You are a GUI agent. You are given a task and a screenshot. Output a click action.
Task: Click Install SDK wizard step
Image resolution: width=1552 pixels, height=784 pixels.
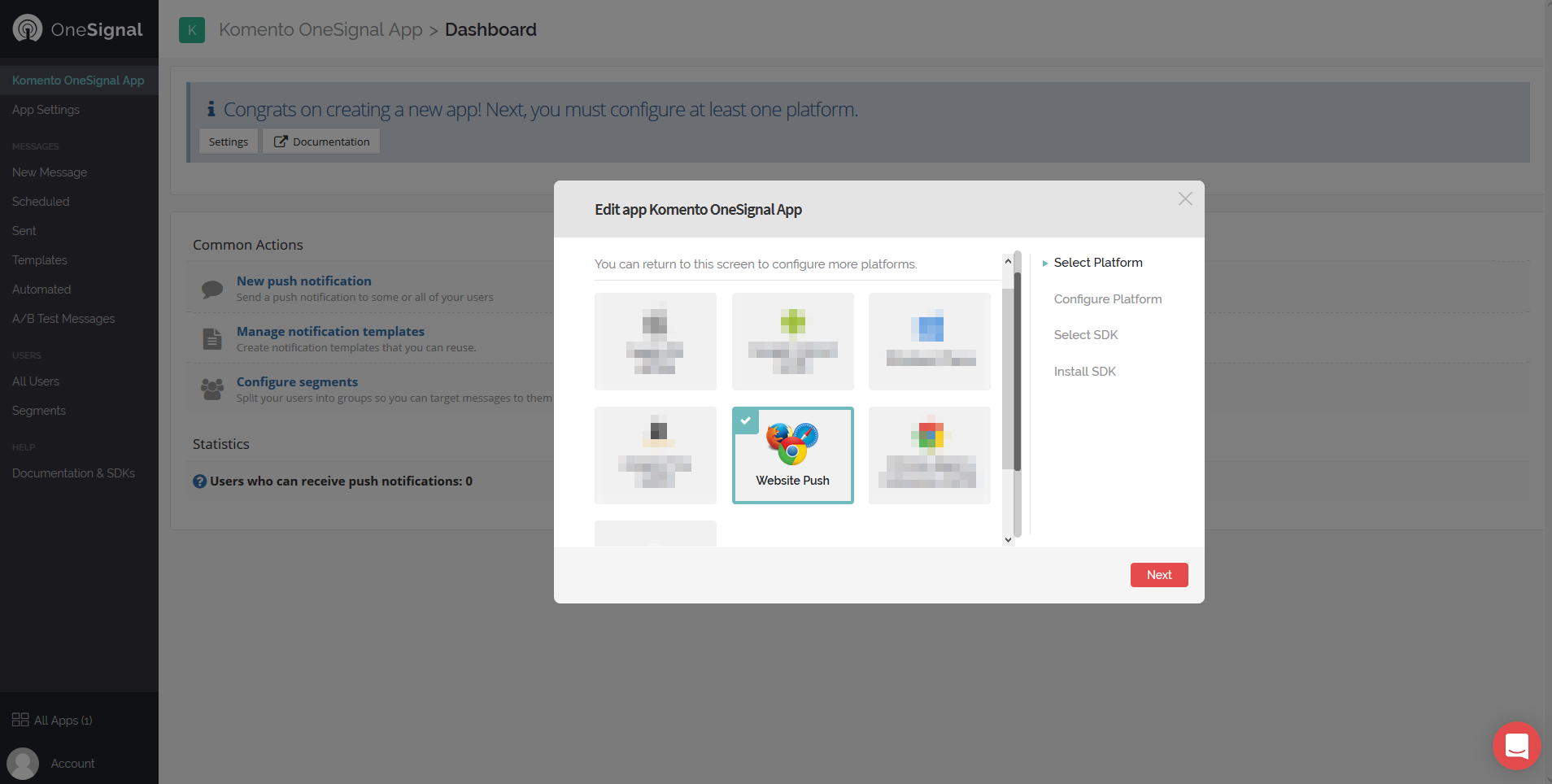point(1085,372)
